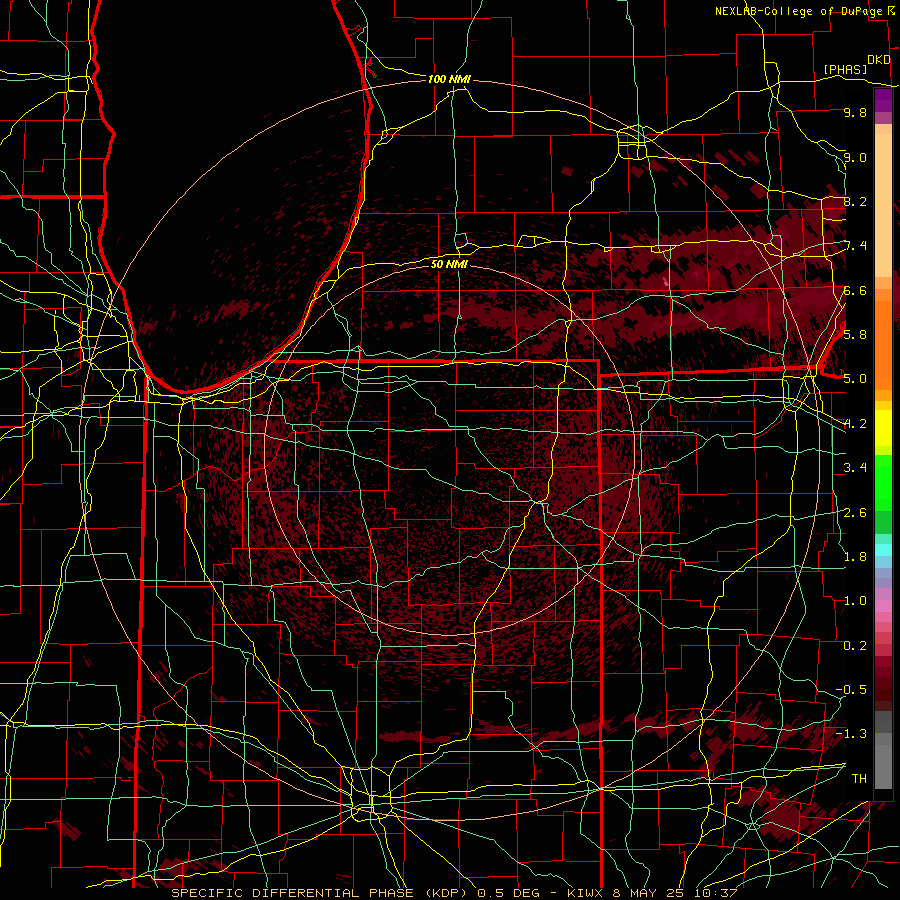Click the 8.2 value on the color scale
This screenshot has width=900, height=900.
[855, 201]
